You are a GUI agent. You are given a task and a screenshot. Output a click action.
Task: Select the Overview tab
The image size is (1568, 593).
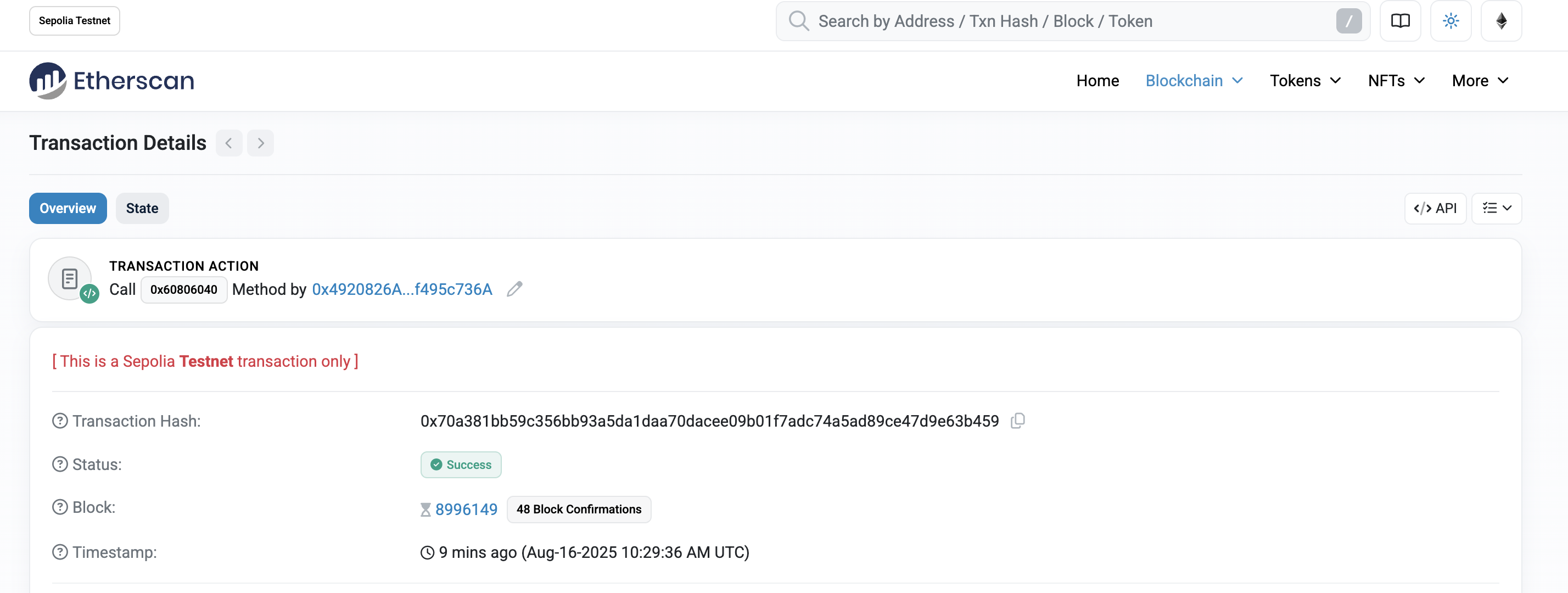pos(68,208)
